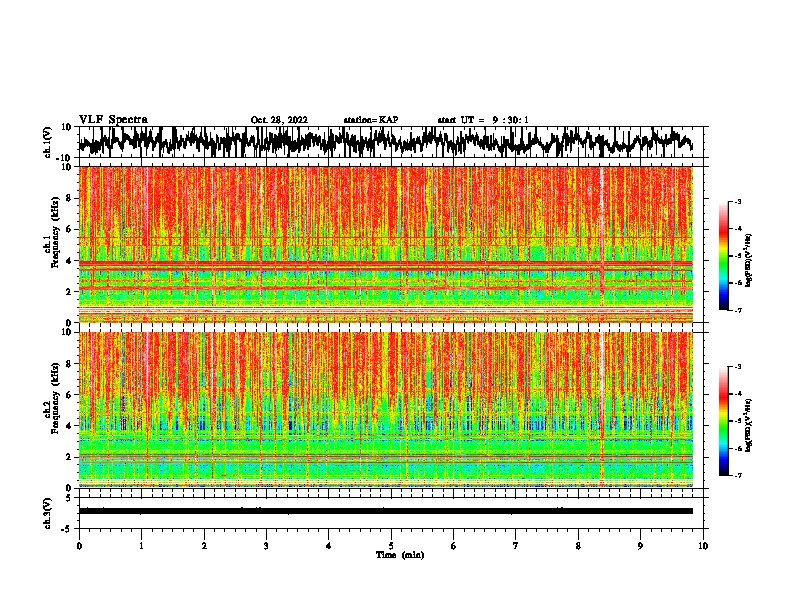Click the 'station=KAP' header label
792x612 pixels.
point(371,120)
